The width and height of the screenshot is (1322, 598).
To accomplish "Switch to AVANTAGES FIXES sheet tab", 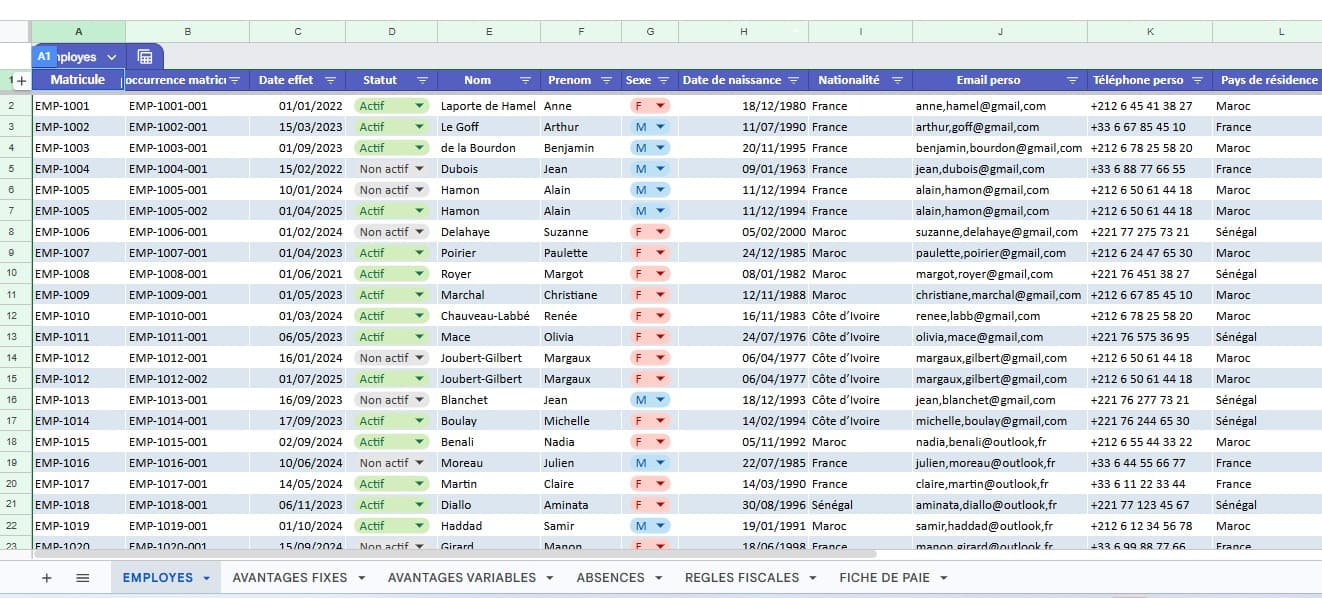I will pyautogui.click(x=290, y=578).
